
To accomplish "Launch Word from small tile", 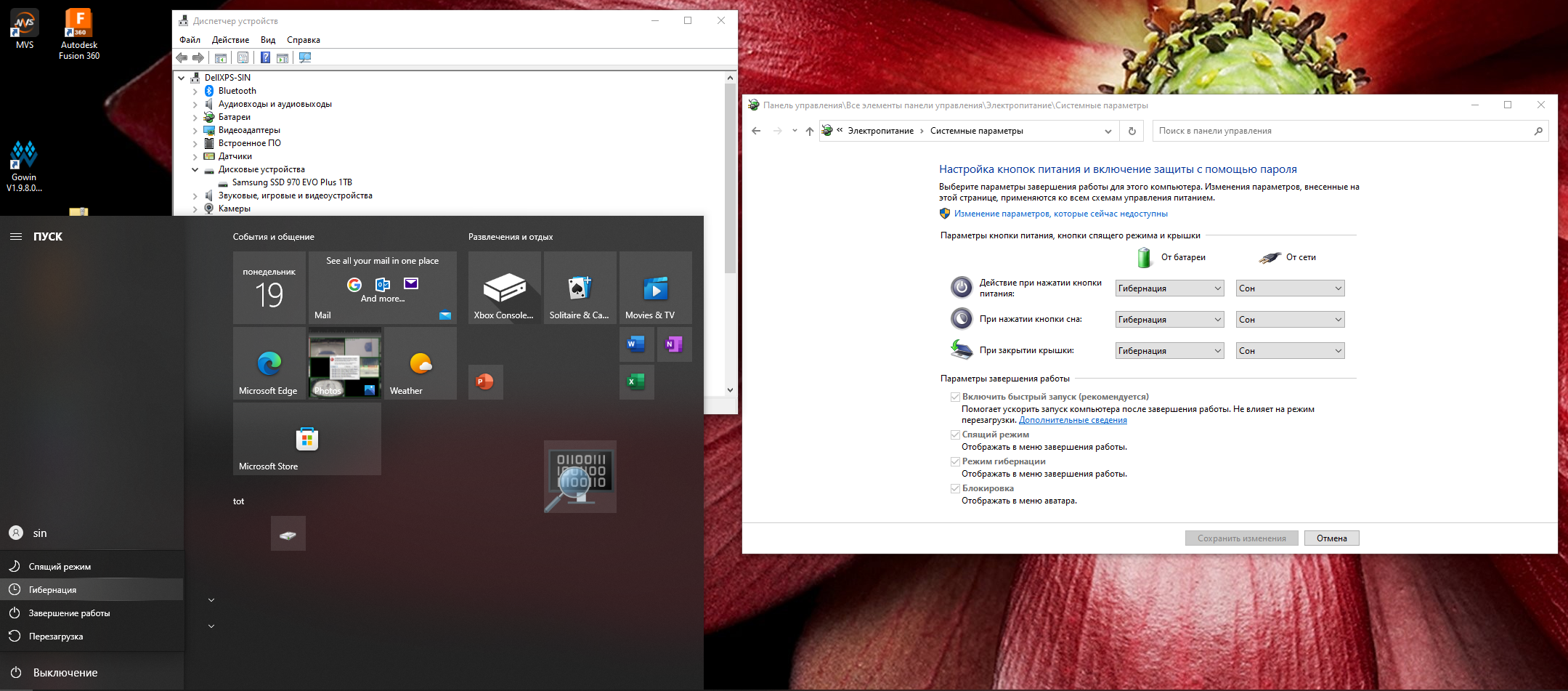I will coord(636,344).
